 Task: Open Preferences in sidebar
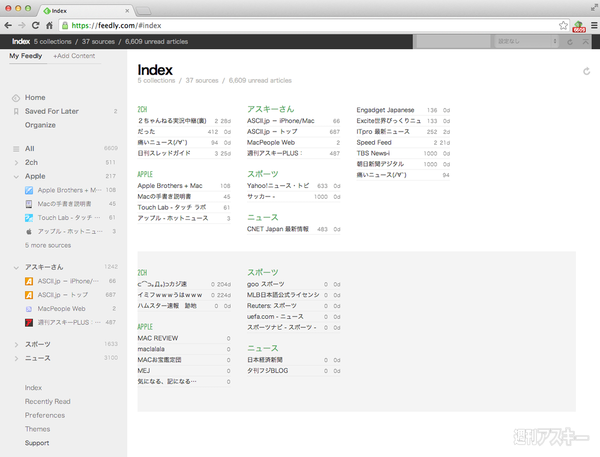45,415
